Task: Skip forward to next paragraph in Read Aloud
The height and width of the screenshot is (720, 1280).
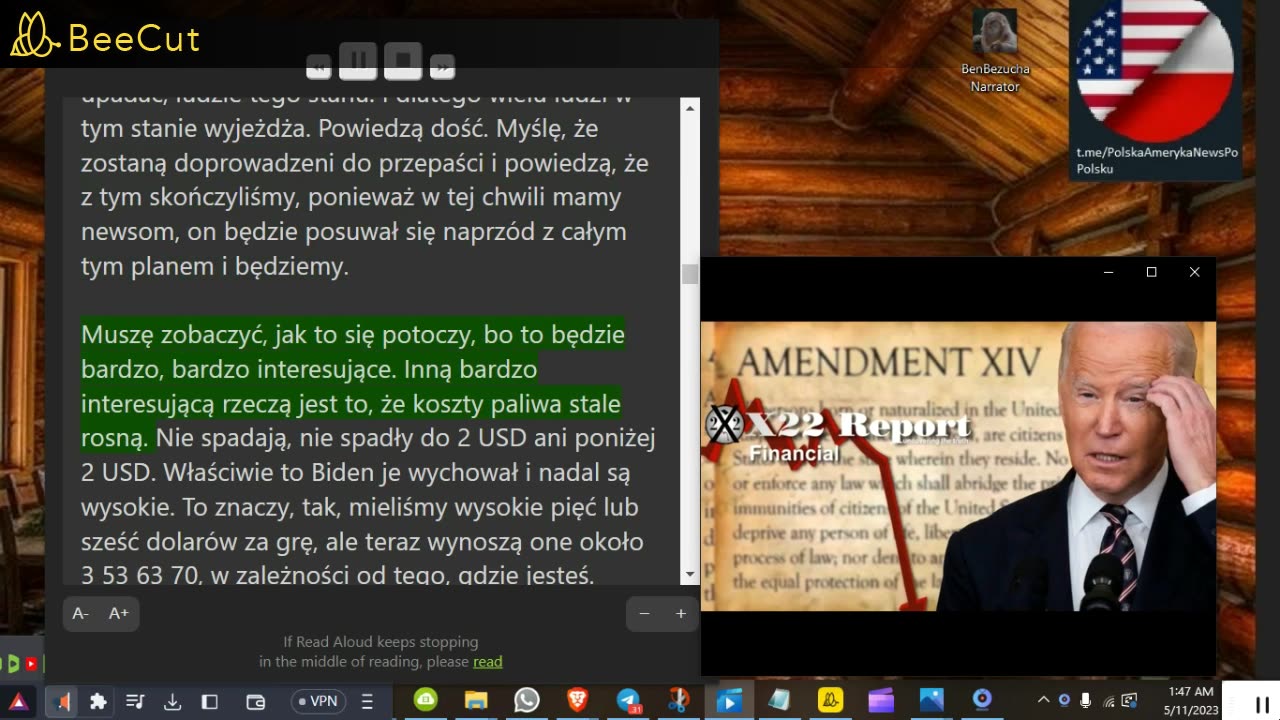Action: pos(442,67)
